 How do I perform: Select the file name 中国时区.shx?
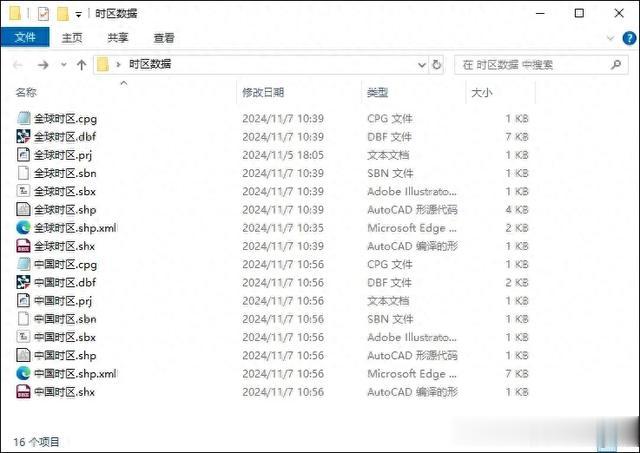[x=64, y=392]
